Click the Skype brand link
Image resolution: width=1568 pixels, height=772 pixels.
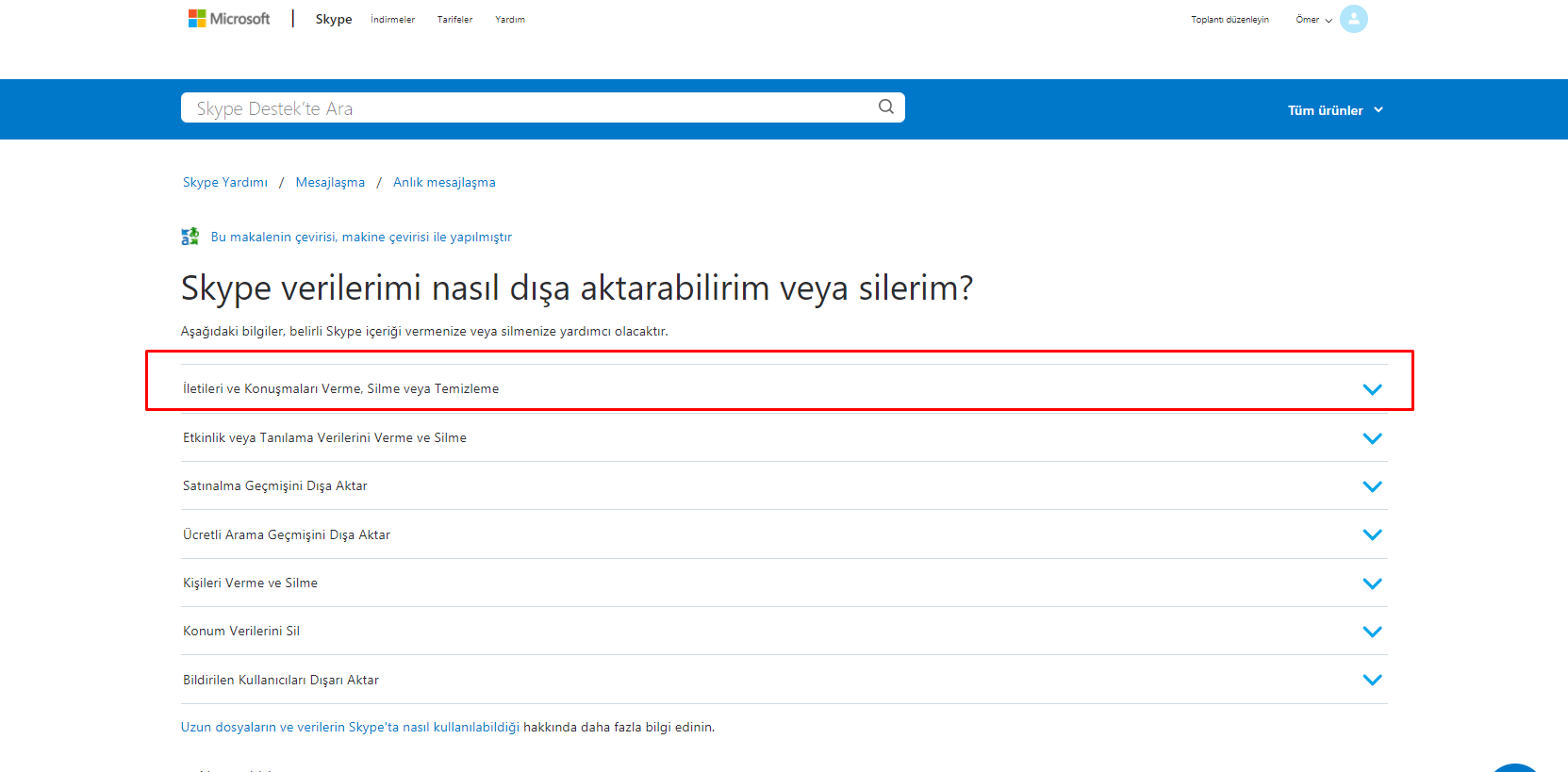(x=333, y=19)
